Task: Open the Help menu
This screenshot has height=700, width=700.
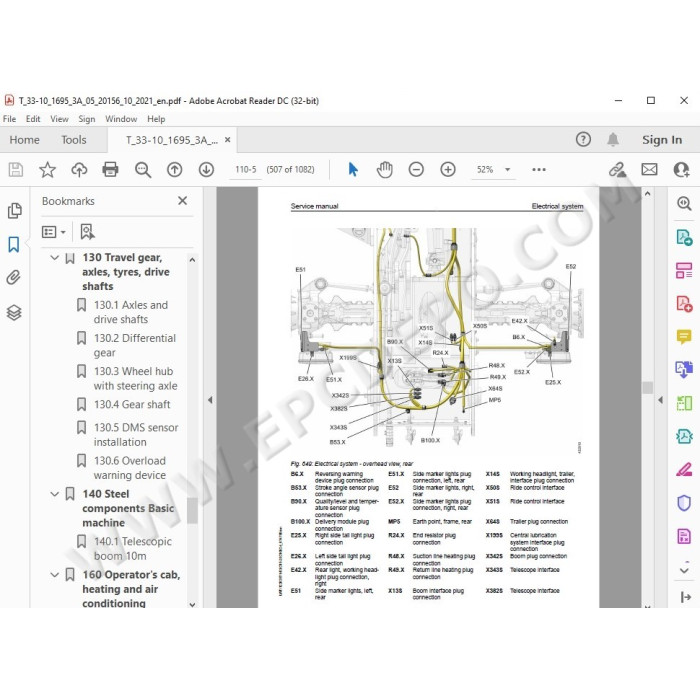Action: pyautogui.click(x=156, y=119)
